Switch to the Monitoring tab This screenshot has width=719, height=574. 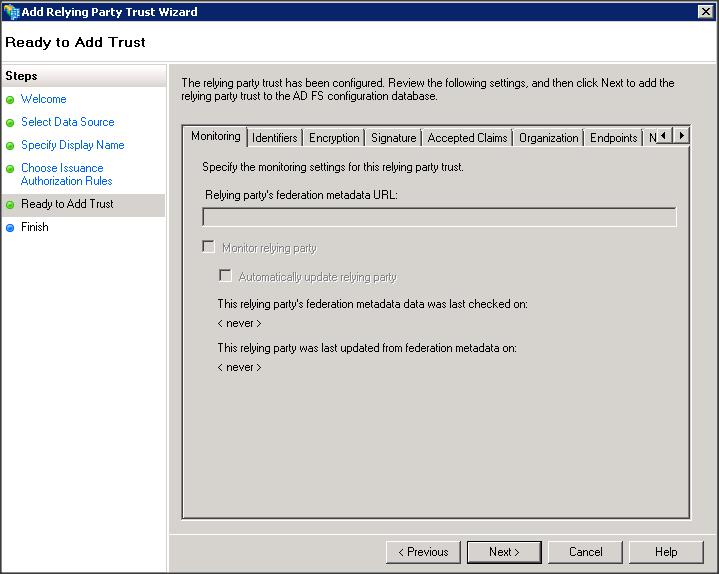(216, 136)
